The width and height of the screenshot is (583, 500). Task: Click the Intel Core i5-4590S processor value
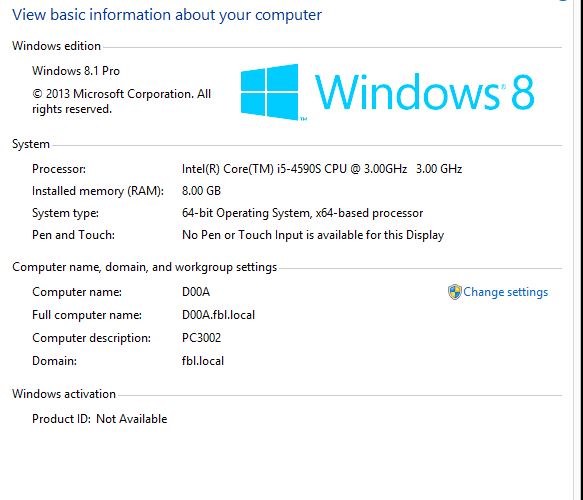coord(322,169)
